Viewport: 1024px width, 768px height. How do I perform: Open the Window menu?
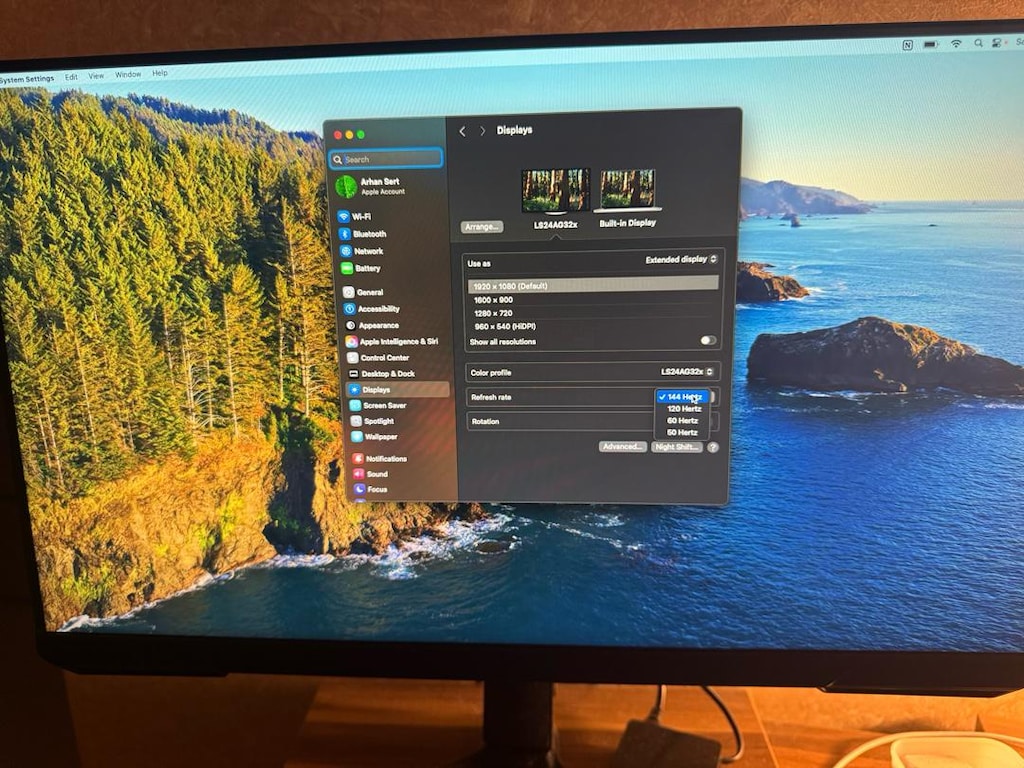tap(128, 74)
